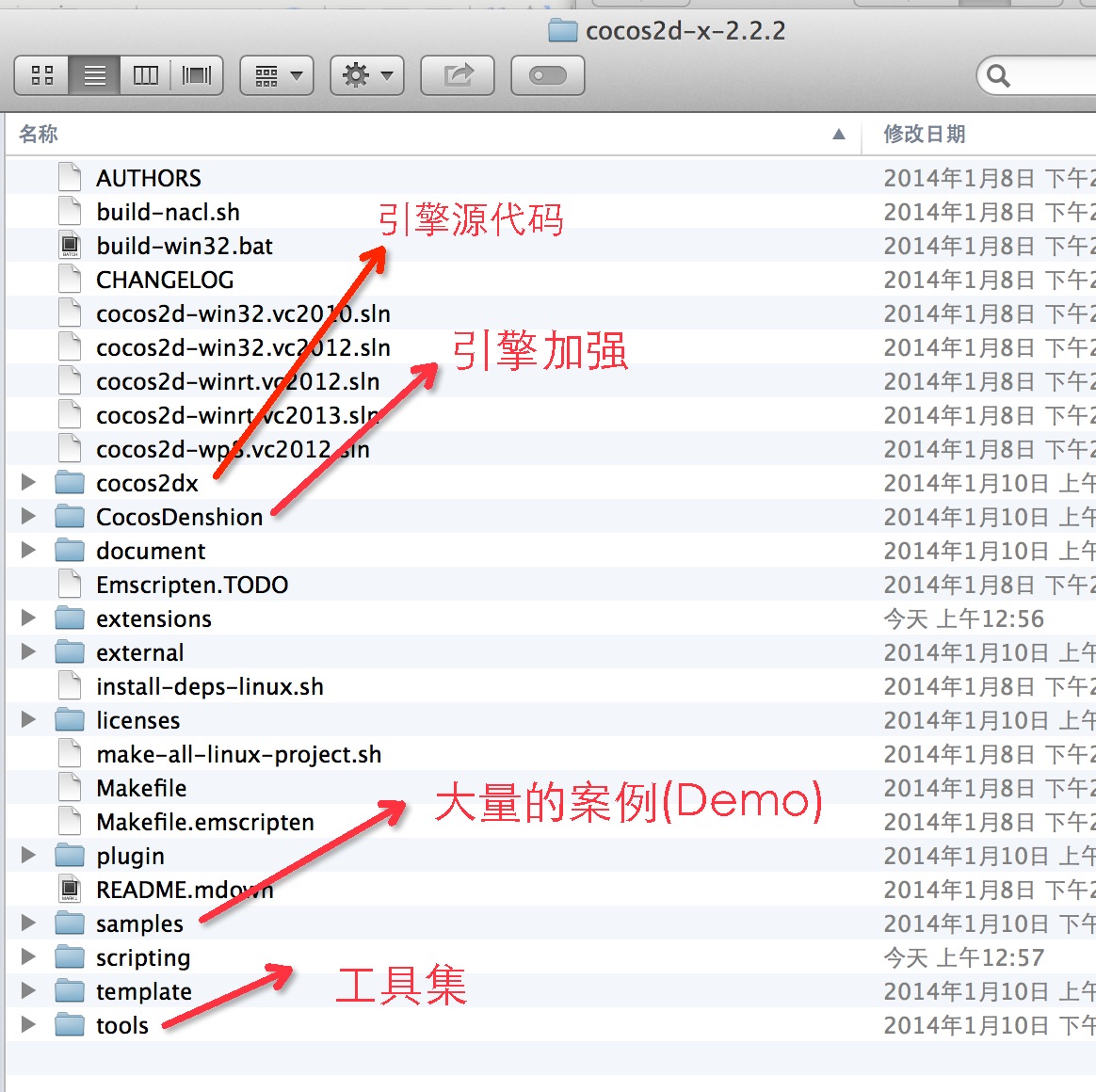The height and width of the screenshot is (1092, 1096).
Task: Click the template folder icon
Action: (x=69, y=990)
